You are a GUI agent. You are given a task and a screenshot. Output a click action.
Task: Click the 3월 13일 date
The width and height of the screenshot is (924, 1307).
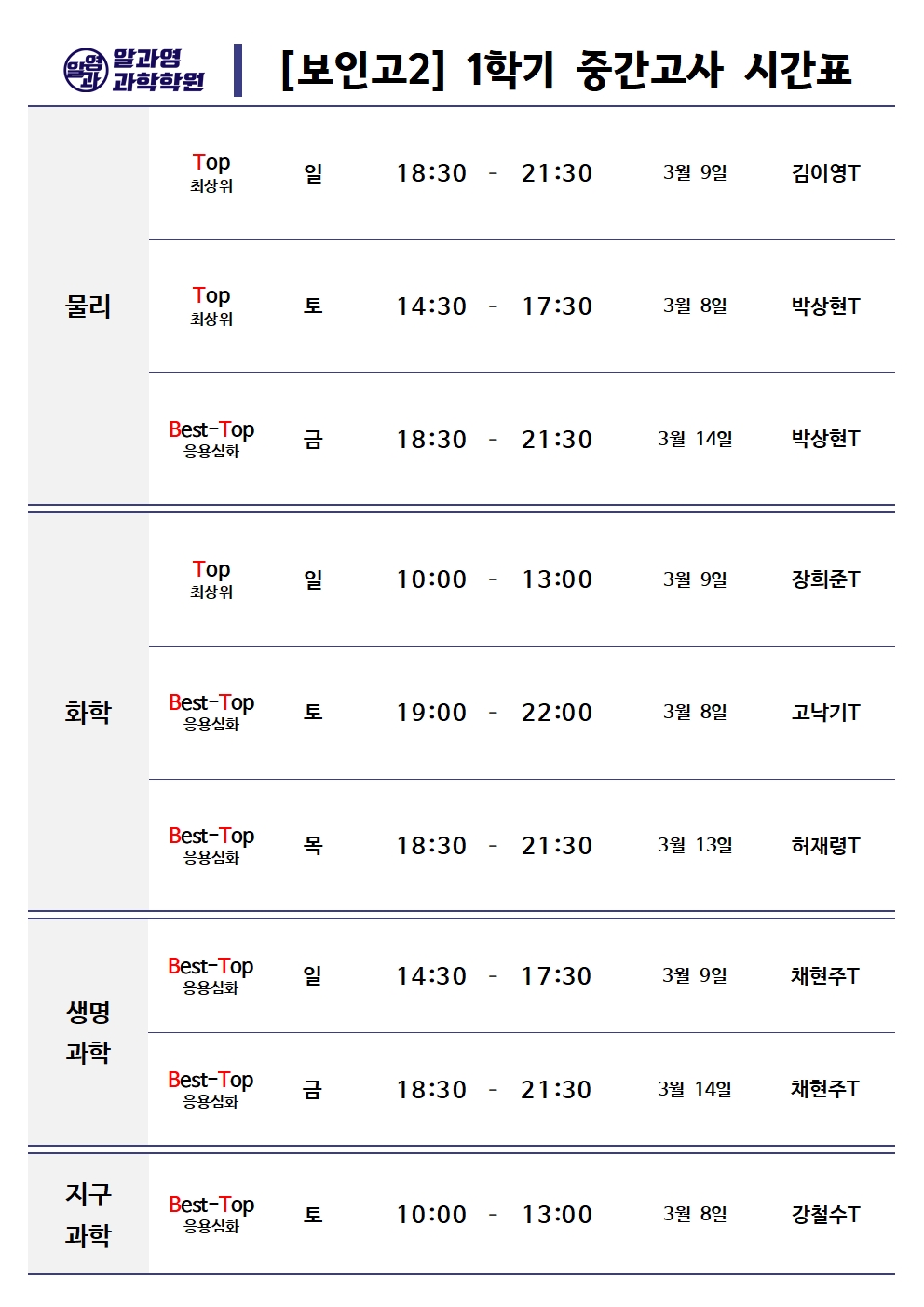(695, 845)
